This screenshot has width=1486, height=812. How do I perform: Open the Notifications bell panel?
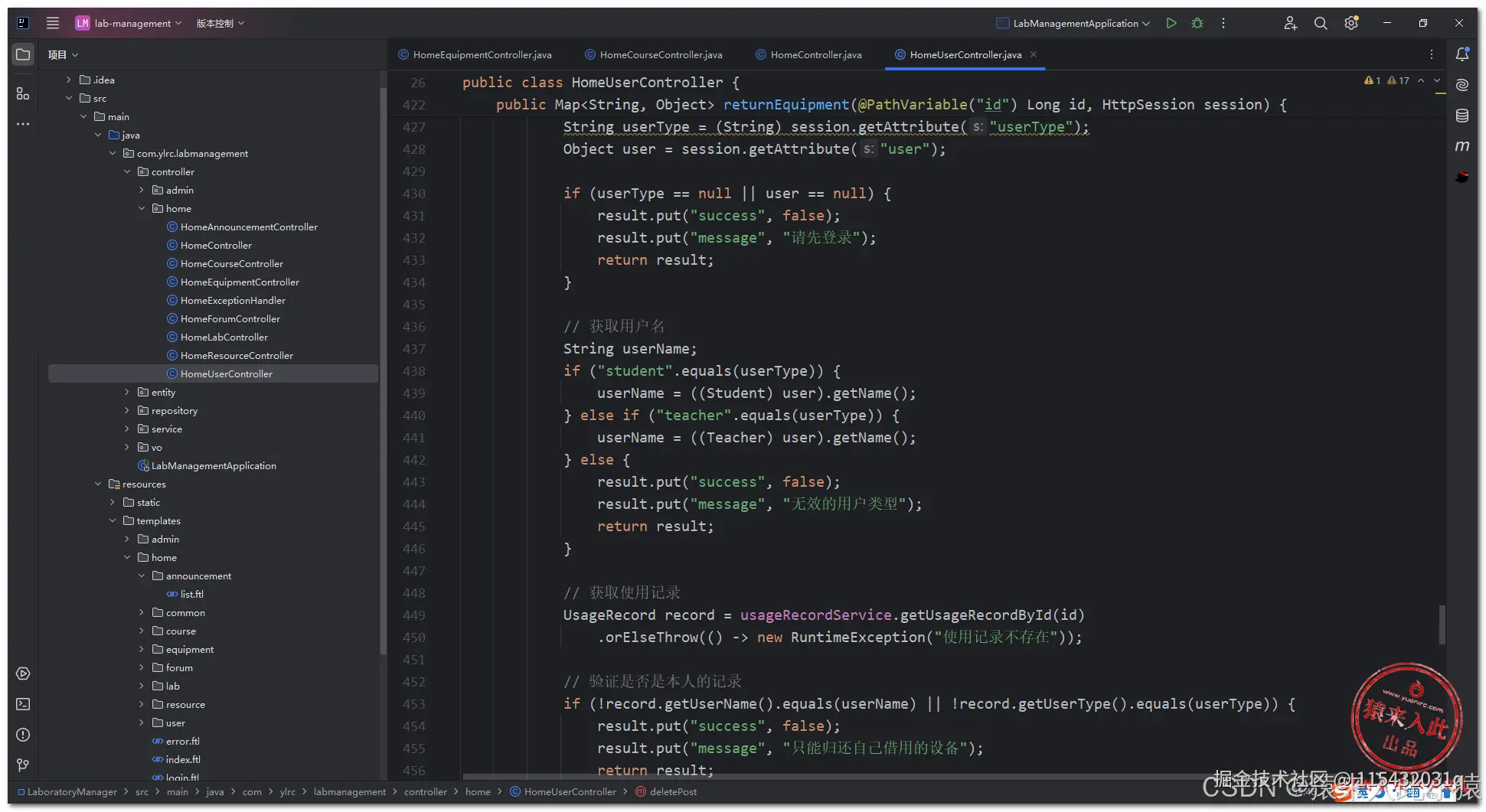point(1462,54)
